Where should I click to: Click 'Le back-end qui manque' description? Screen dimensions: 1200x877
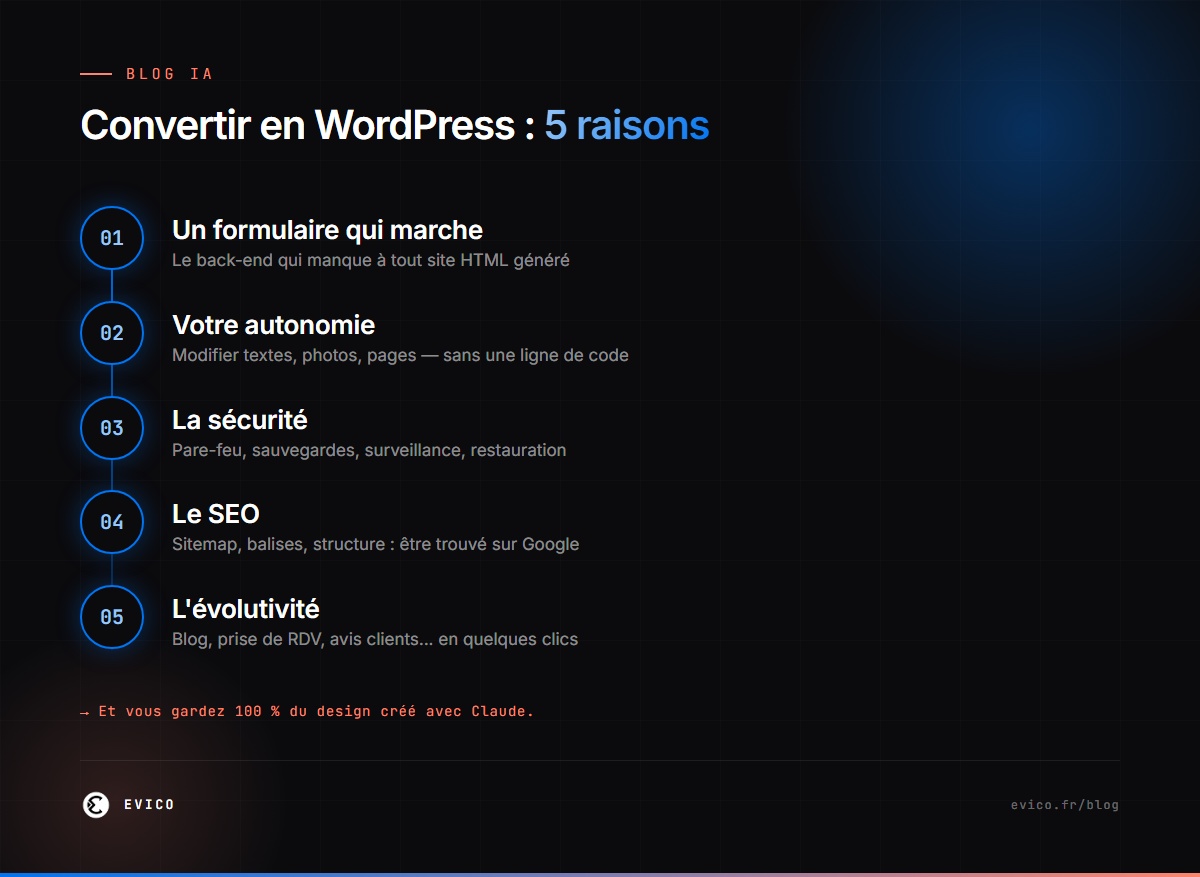click(x=371, y=260)
